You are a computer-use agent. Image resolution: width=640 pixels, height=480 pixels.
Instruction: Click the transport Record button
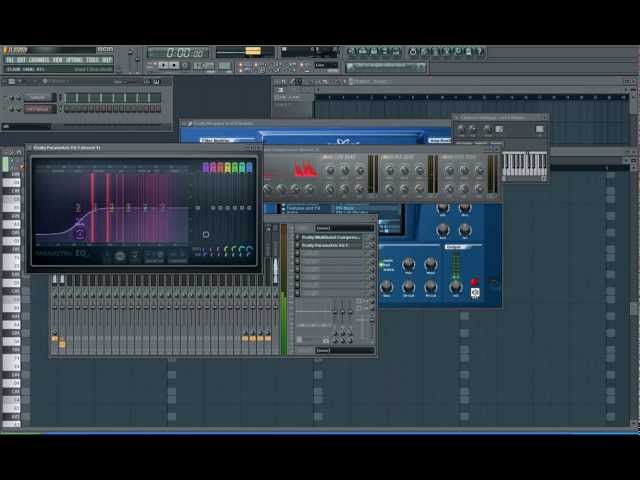point(185,65)
